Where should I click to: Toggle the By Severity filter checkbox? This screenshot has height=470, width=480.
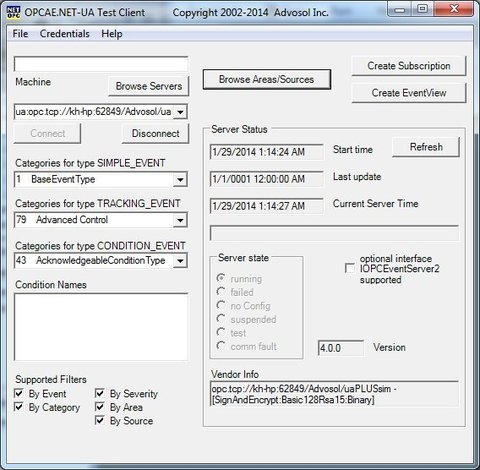click(x=100, y=393)
